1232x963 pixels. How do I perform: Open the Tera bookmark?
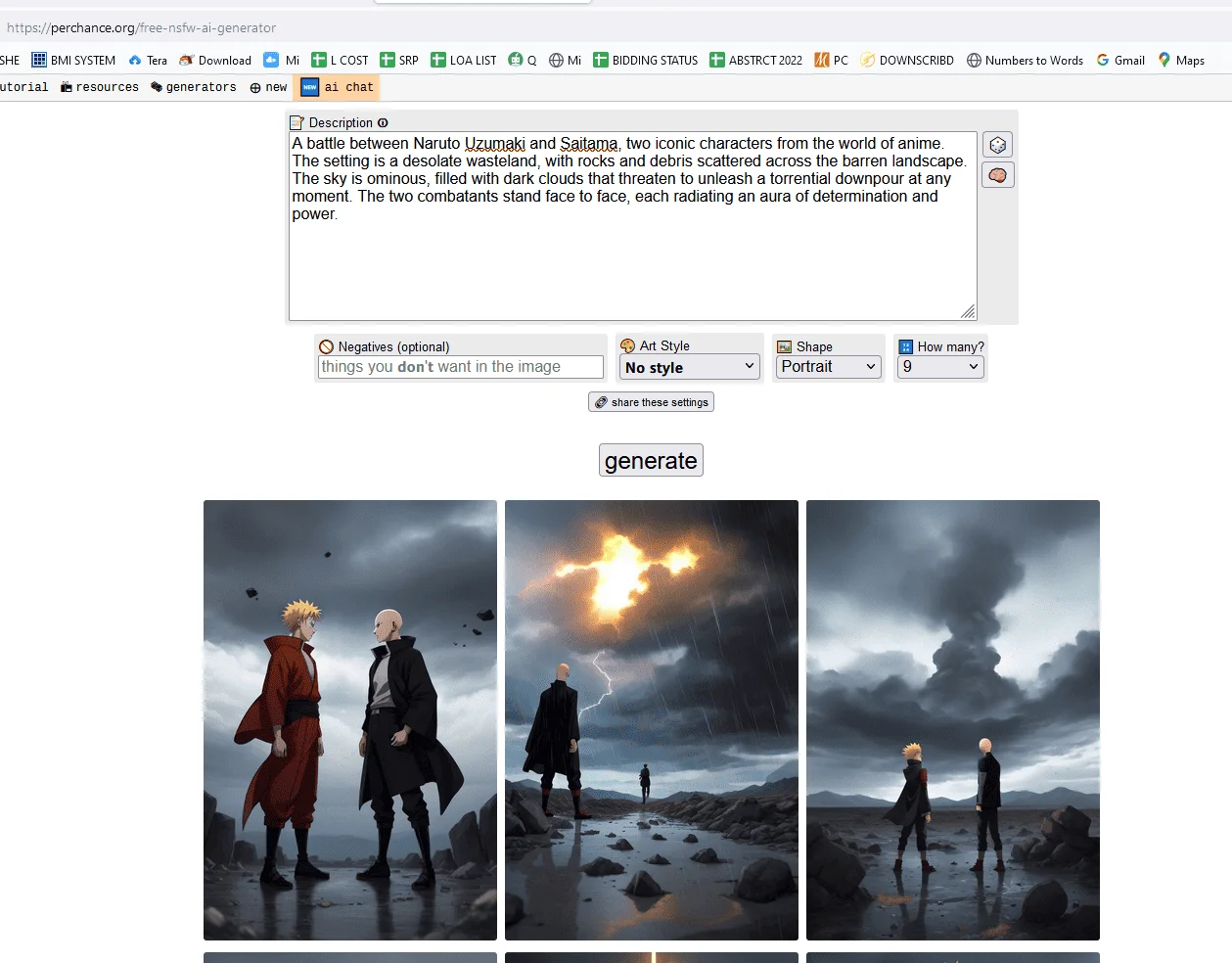[x=148, y=60]
